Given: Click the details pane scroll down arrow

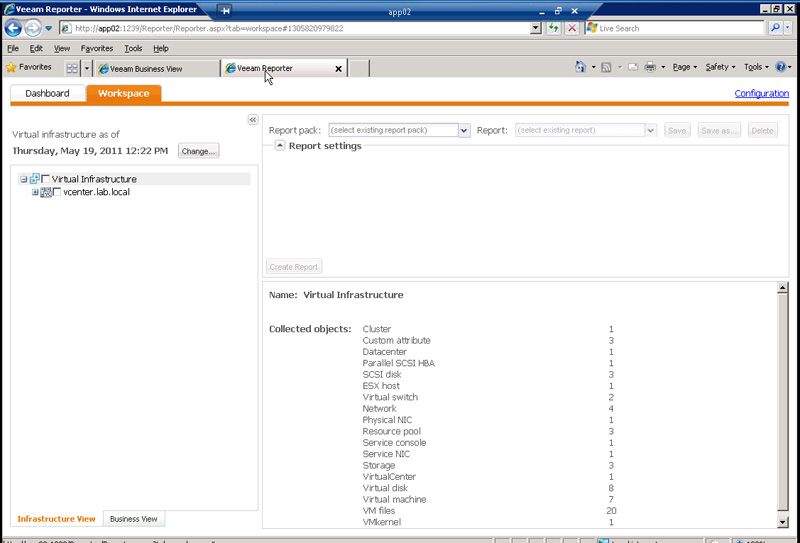Looking at the screenshot, I should [783, 522].
